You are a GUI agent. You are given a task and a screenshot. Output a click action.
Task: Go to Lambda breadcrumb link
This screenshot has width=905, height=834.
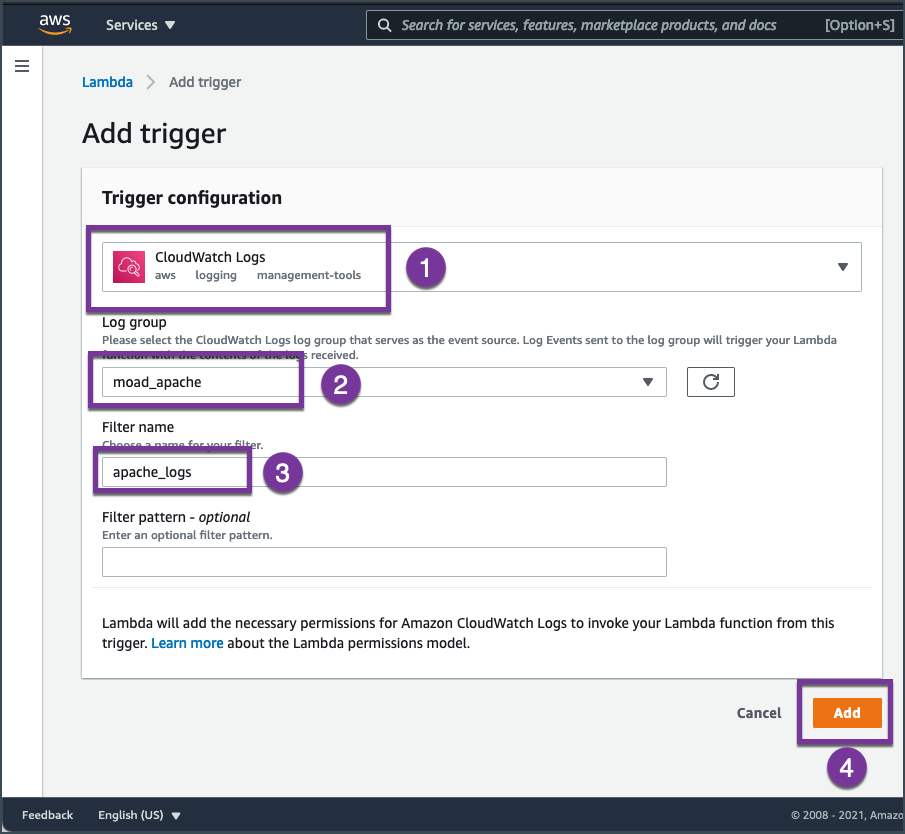[x=107, y=82]
